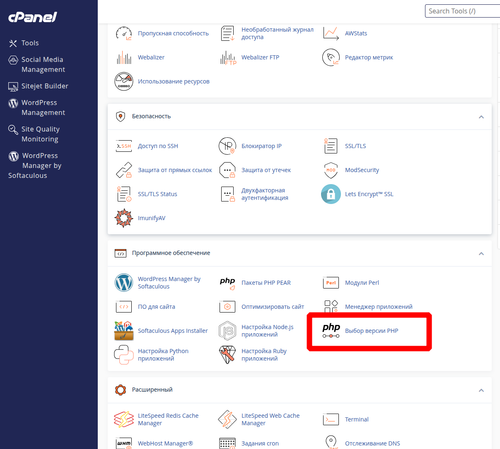The height and width of the screenshot is (449, 500).
Task: Open the Пропускная способность bandwidth icon
Action: 124,33
